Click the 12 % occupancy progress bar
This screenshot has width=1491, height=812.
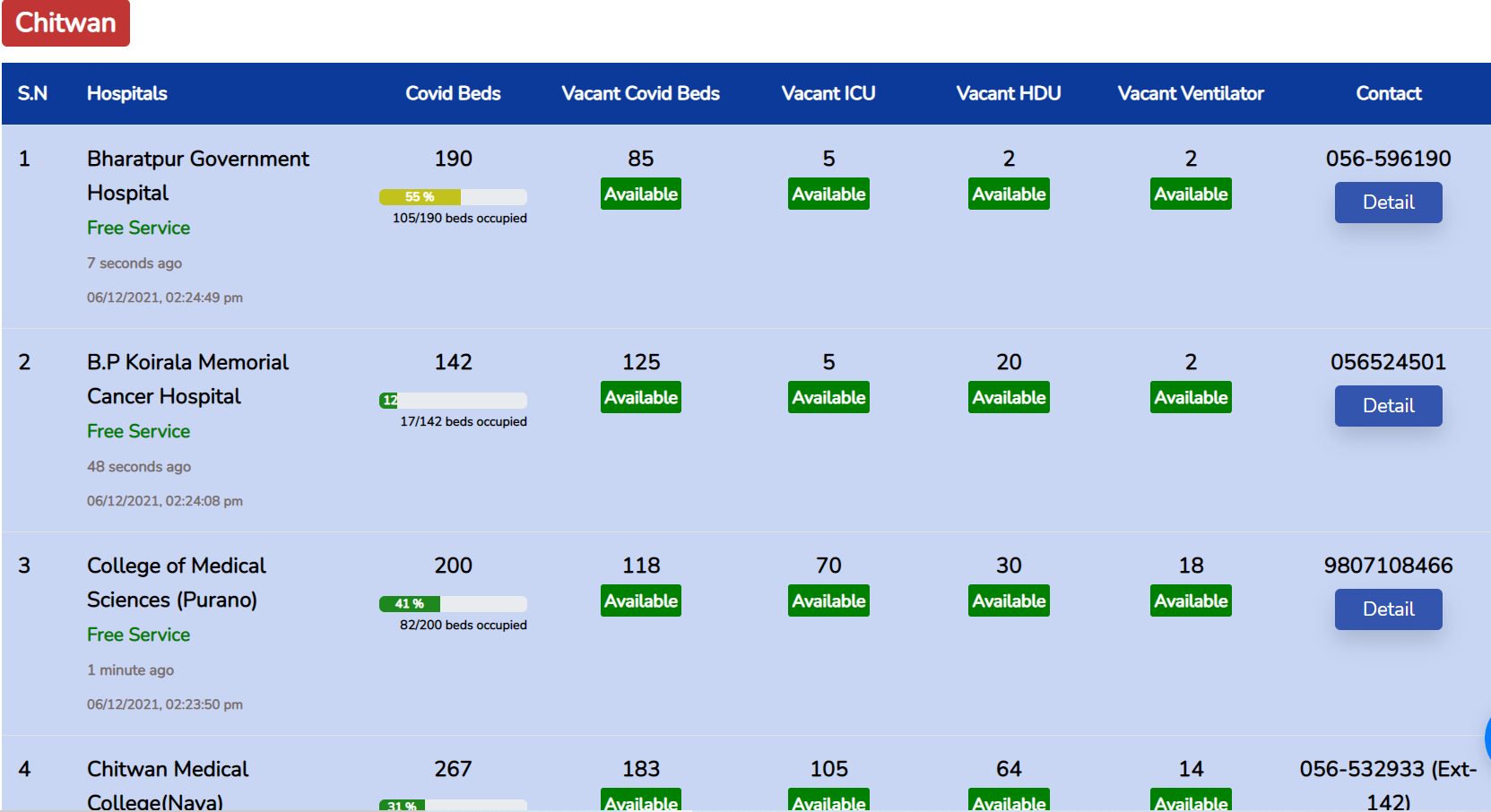[453, 401]
